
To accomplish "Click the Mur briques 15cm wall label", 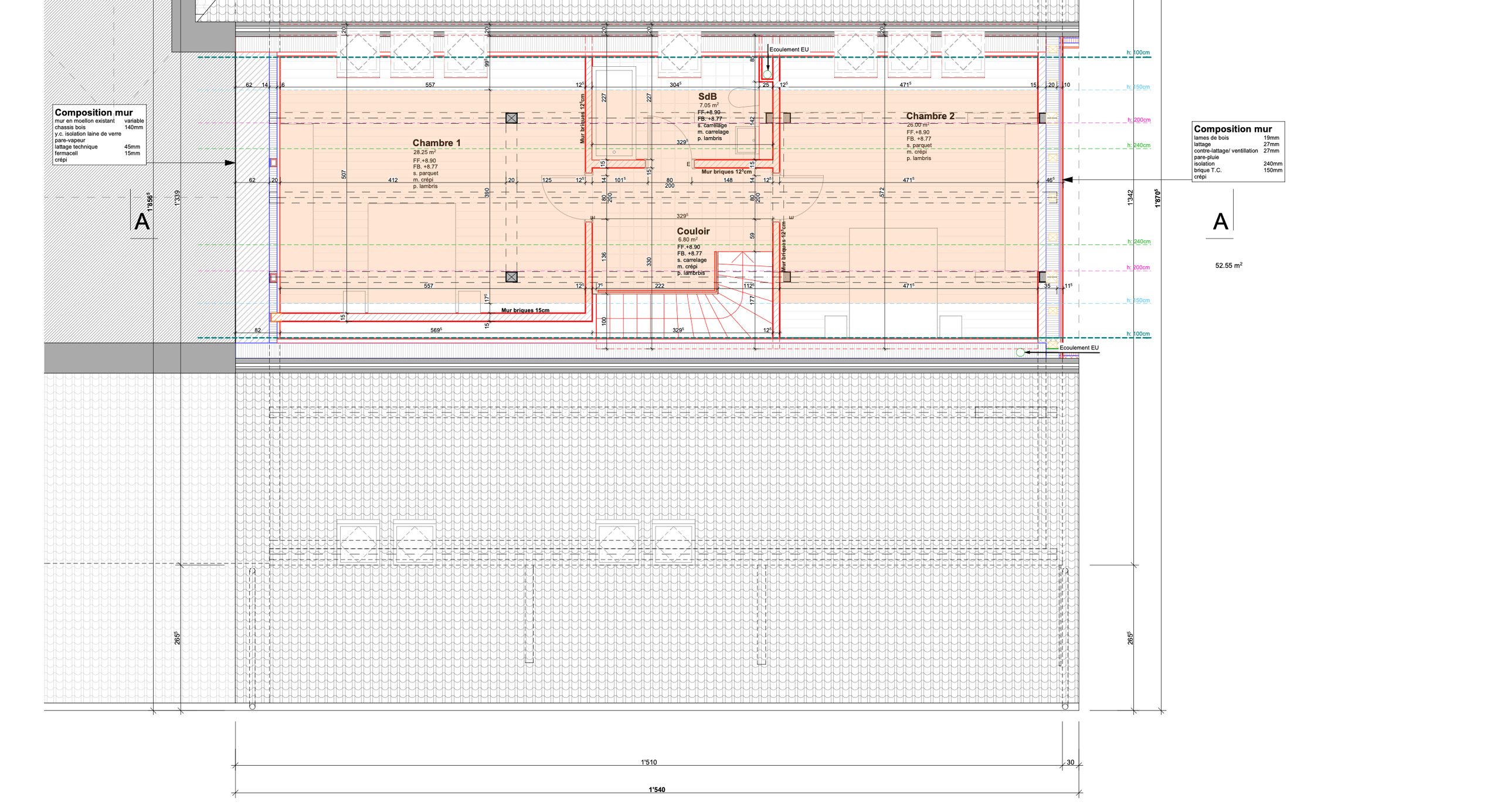I will pos(525,310).
